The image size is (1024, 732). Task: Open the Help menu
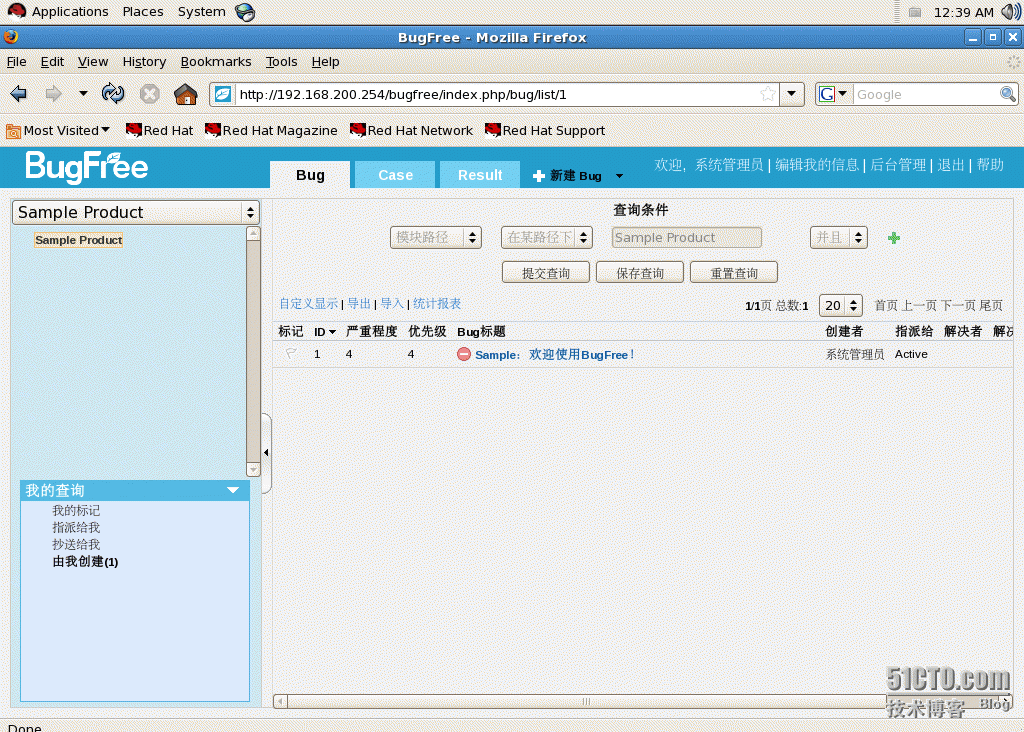pos(325,61)
